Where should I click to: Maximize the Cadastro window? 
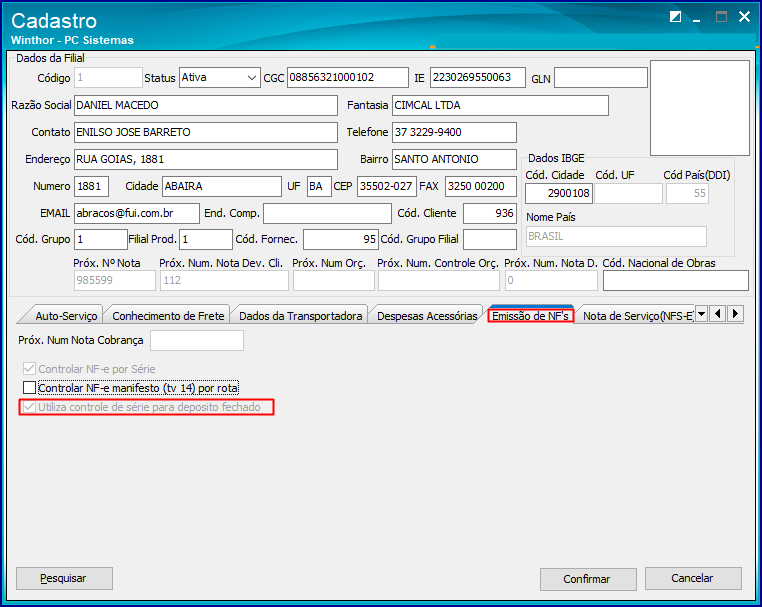(721, 17)
